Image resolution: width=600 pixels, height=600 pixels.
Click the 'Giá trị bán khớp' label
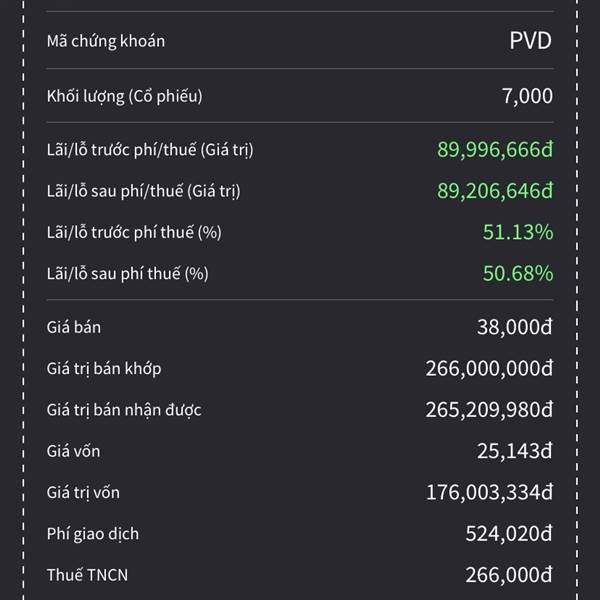[104, 369]
